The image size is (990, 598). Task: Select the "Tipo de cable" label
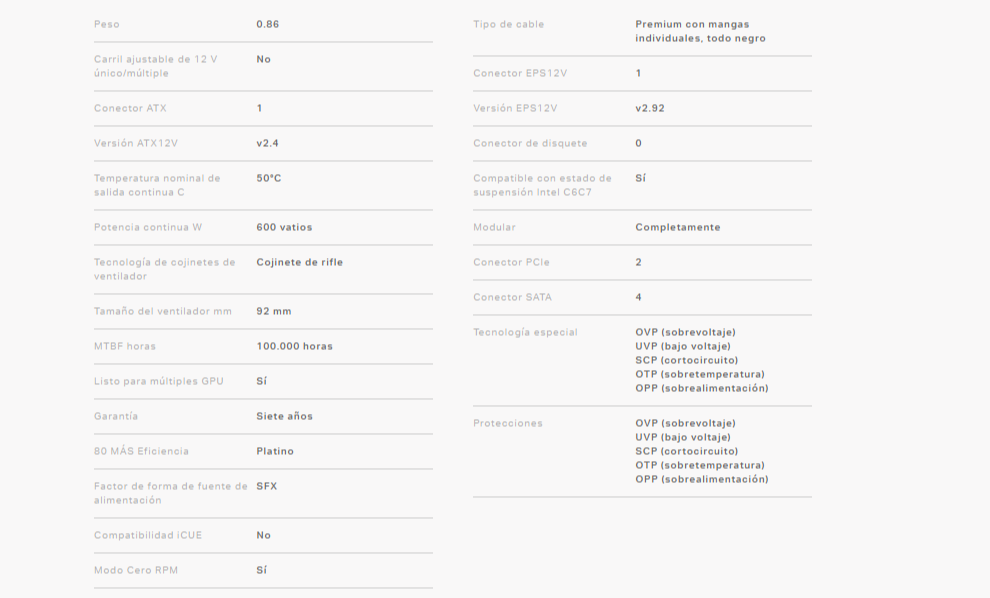pyautogui.click(x=508, y=24)
